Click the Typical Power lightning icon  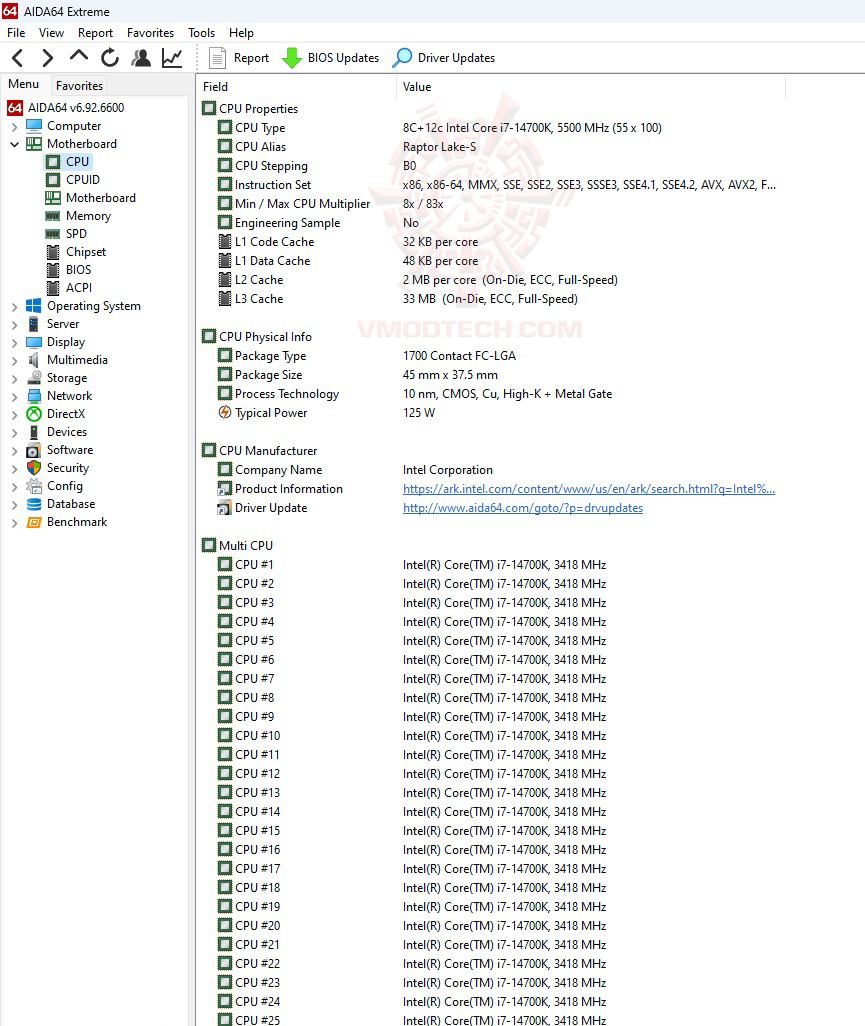[x=224, y=413]
